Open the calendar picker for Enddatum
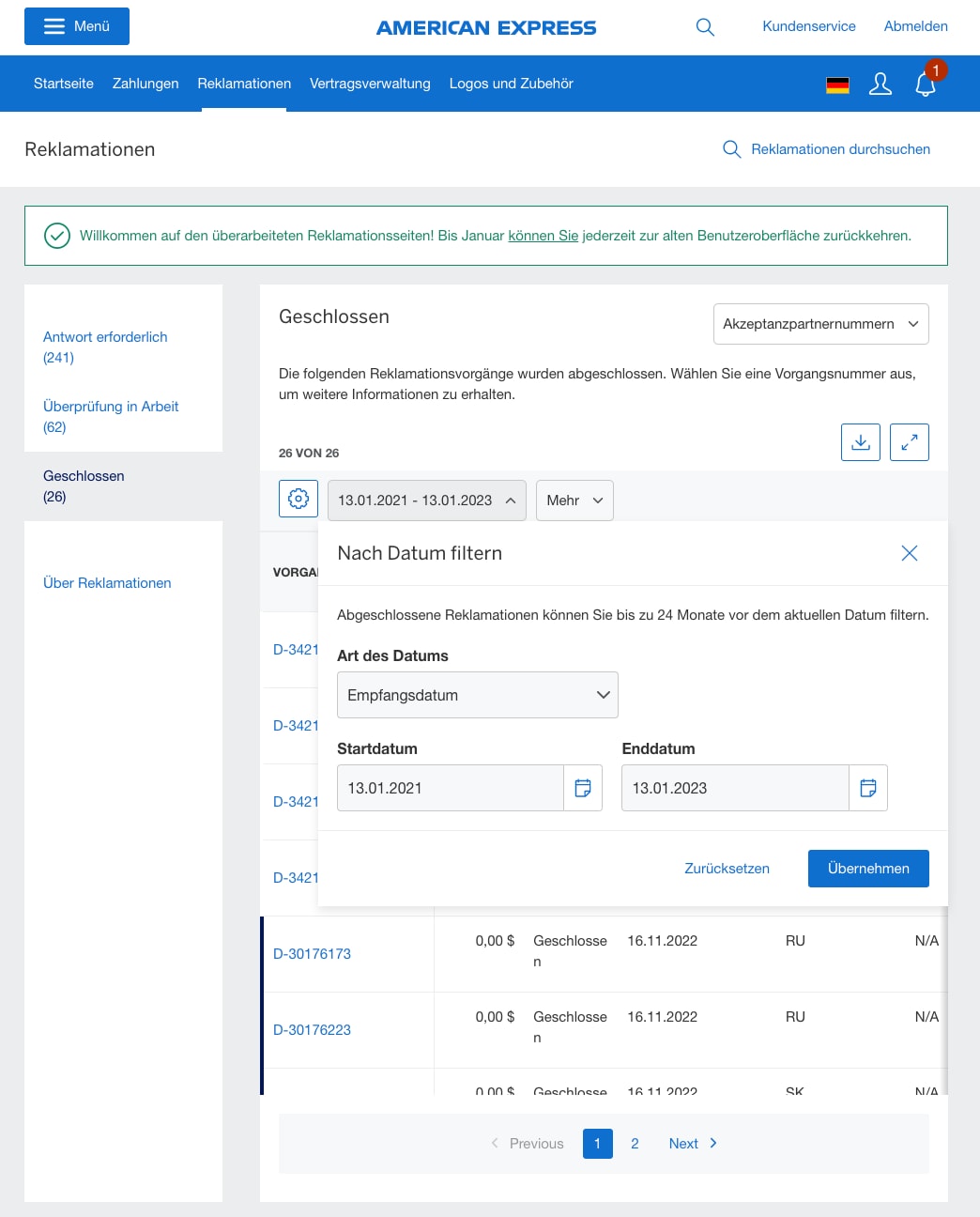Viewport: 980px width, 1217px height. pos(867,788)
